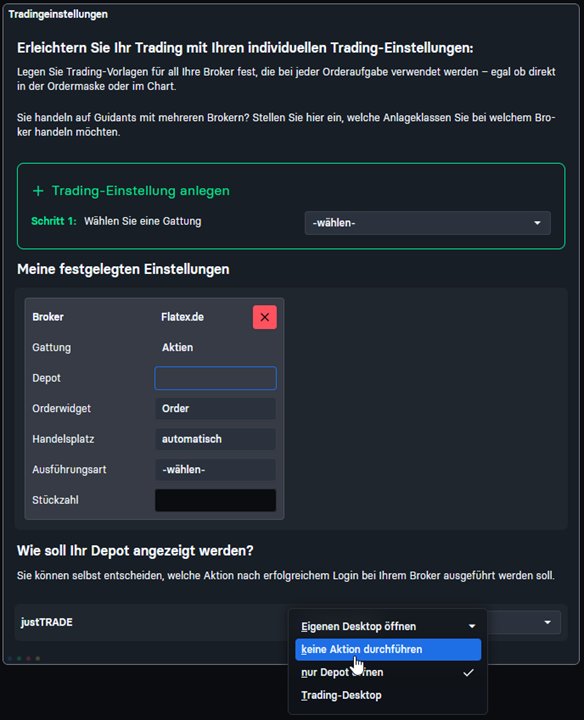584x720 pixels.
Task: Click the arrow beside Eigenen Desktop öffnen
Action: coord(472,626)
